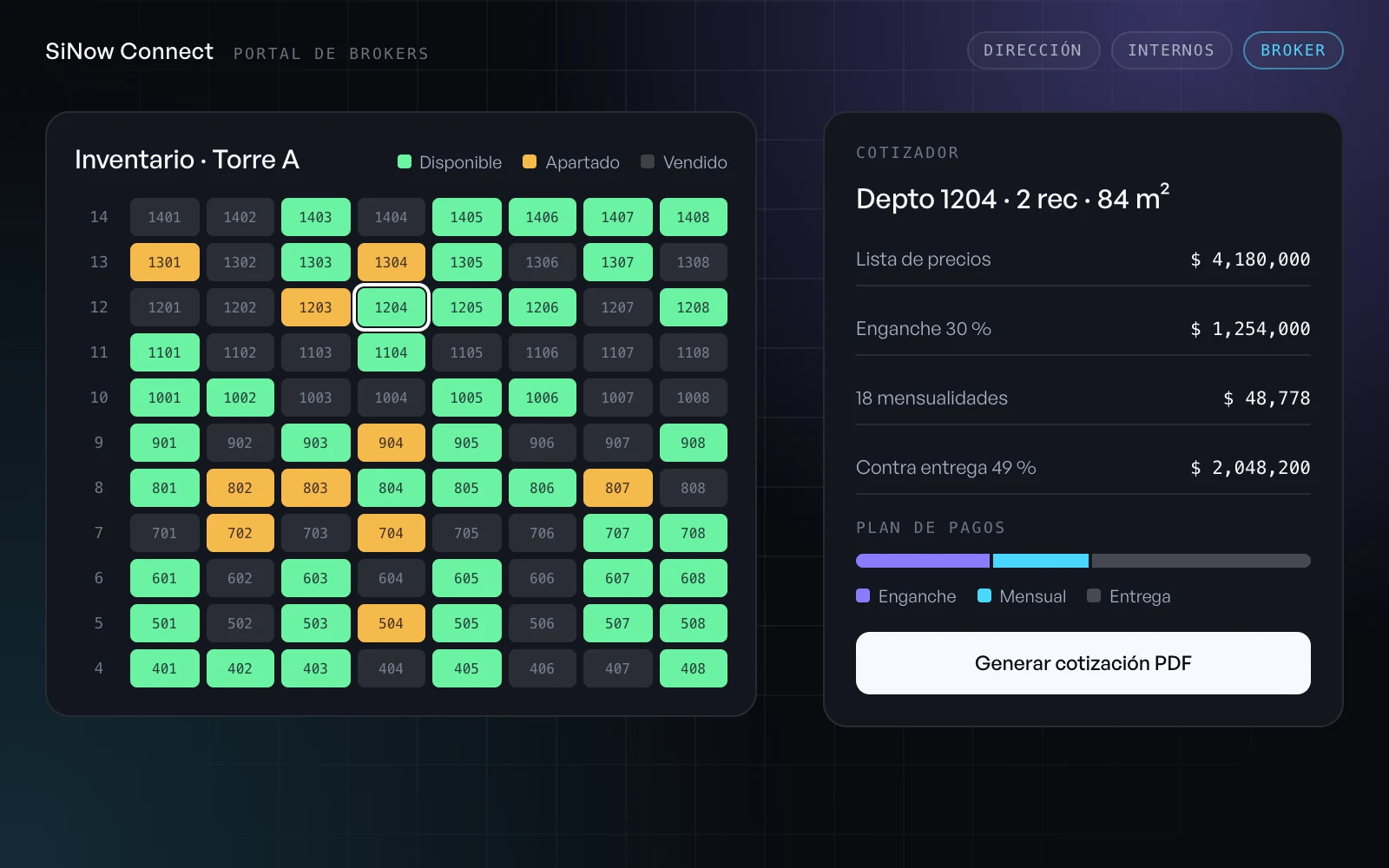
Task: Click the gray Entrega legend square
Action: [1094, 595]
